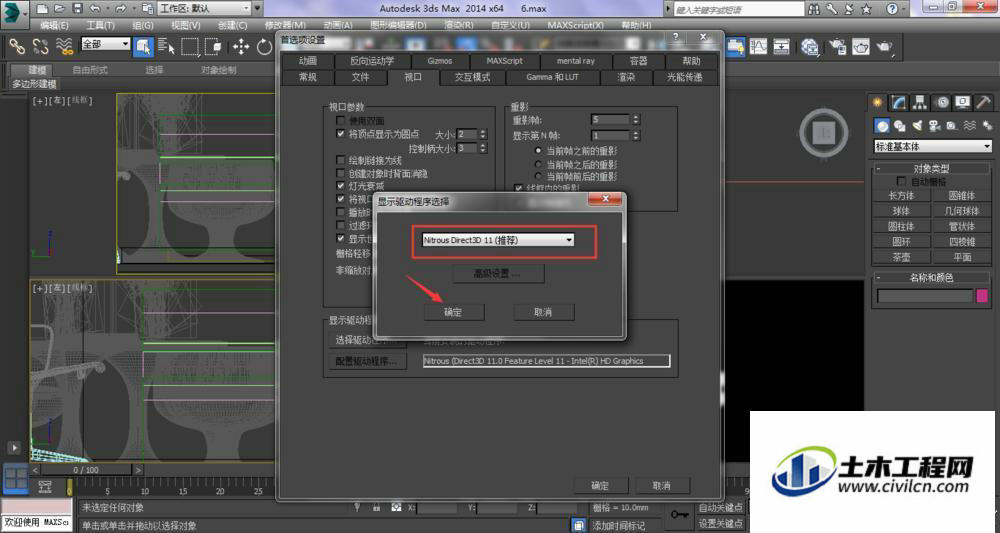The height and width of the screenshot is (533, 1000).
Task: Toggle the selection lock padlock icon
Action: coord(377,507)
